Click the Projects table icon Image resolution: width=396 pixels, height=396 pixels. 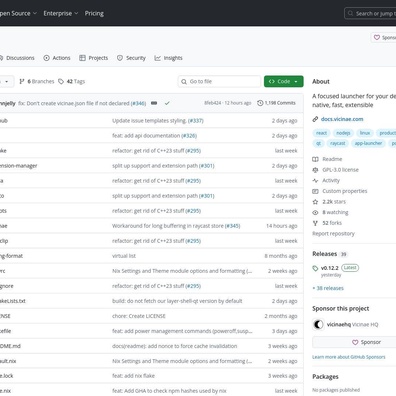(82, 58)
